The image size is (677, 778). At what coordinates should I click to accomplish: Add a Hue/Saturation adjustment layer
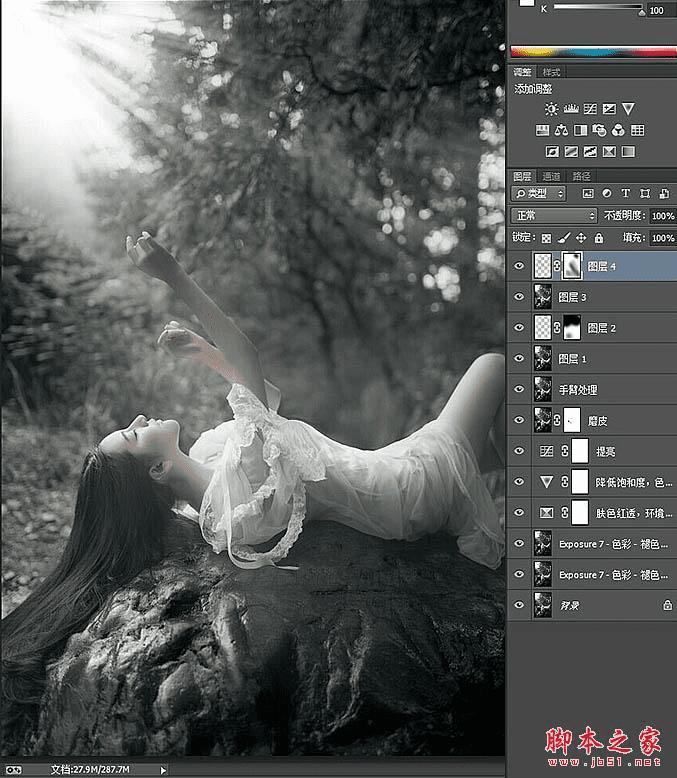point(542,130)
